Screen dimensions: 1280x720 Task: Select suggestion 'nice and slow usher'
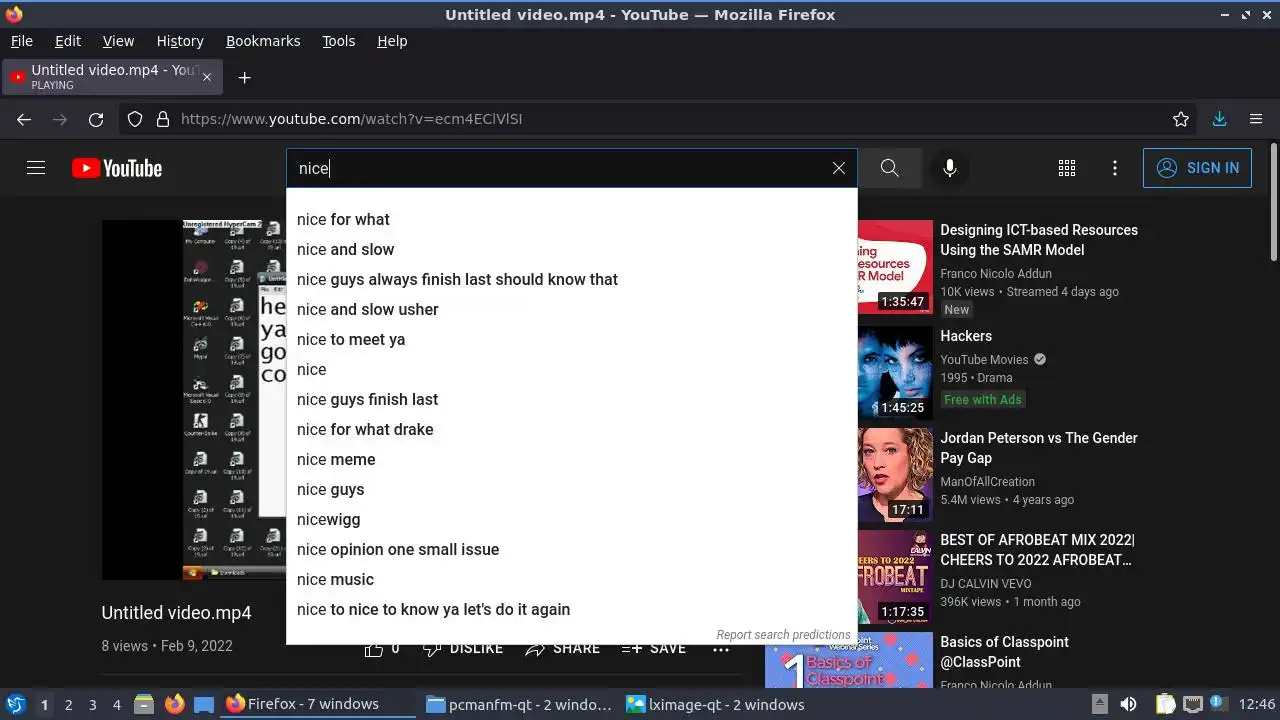572,309
